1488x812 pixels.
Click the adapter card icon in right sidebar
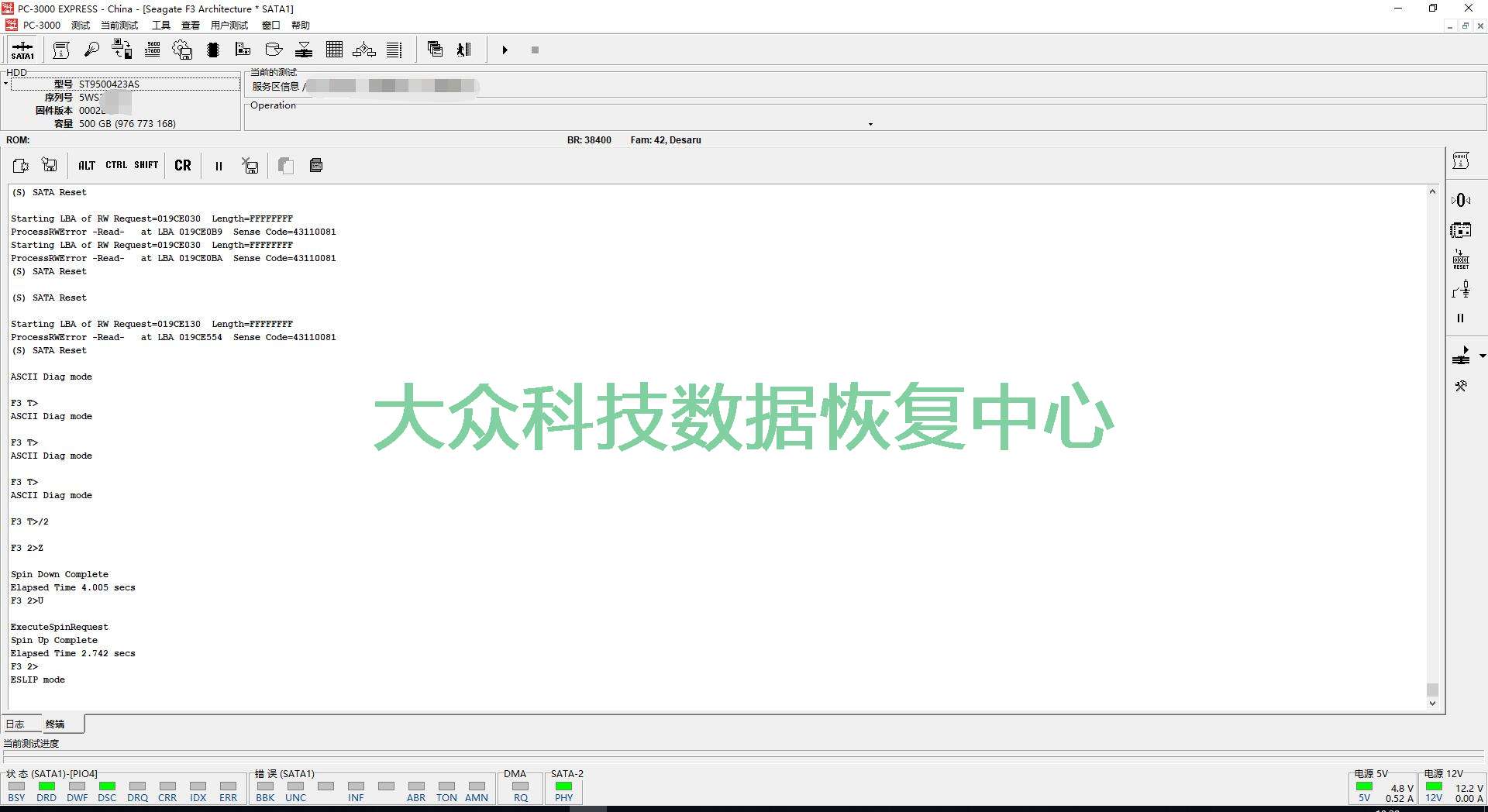(x=1461, y=230)
